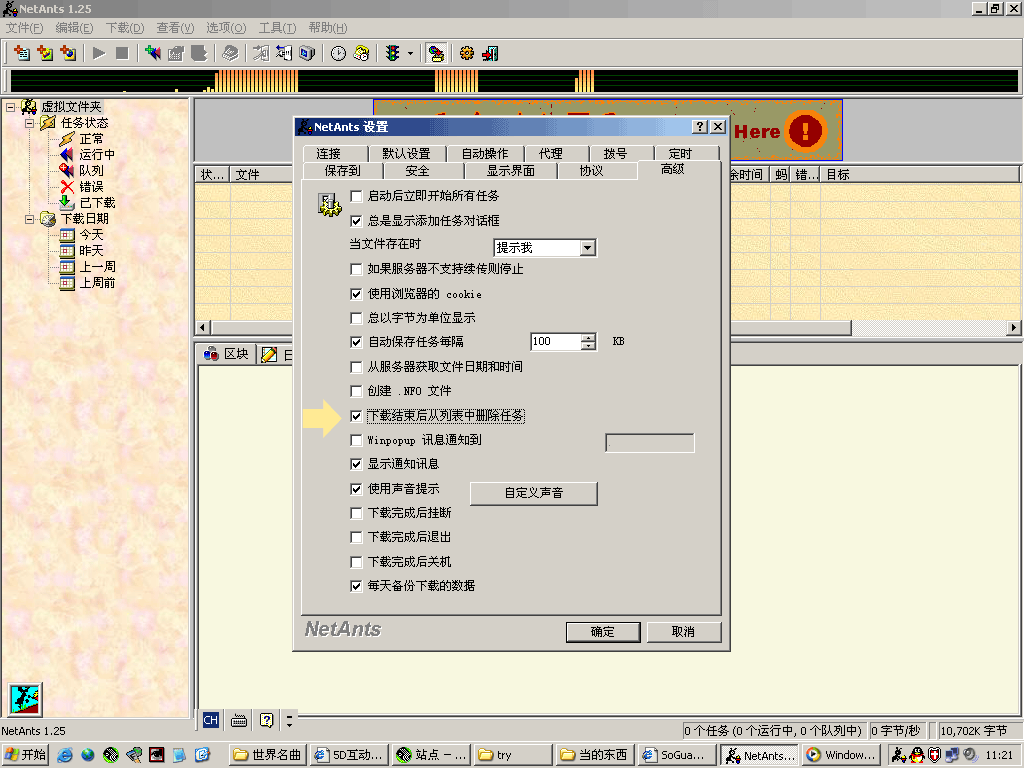Click the first new-task toolbar icon
The height and width of the screenshot is (768, 1024).
(22, 54)
